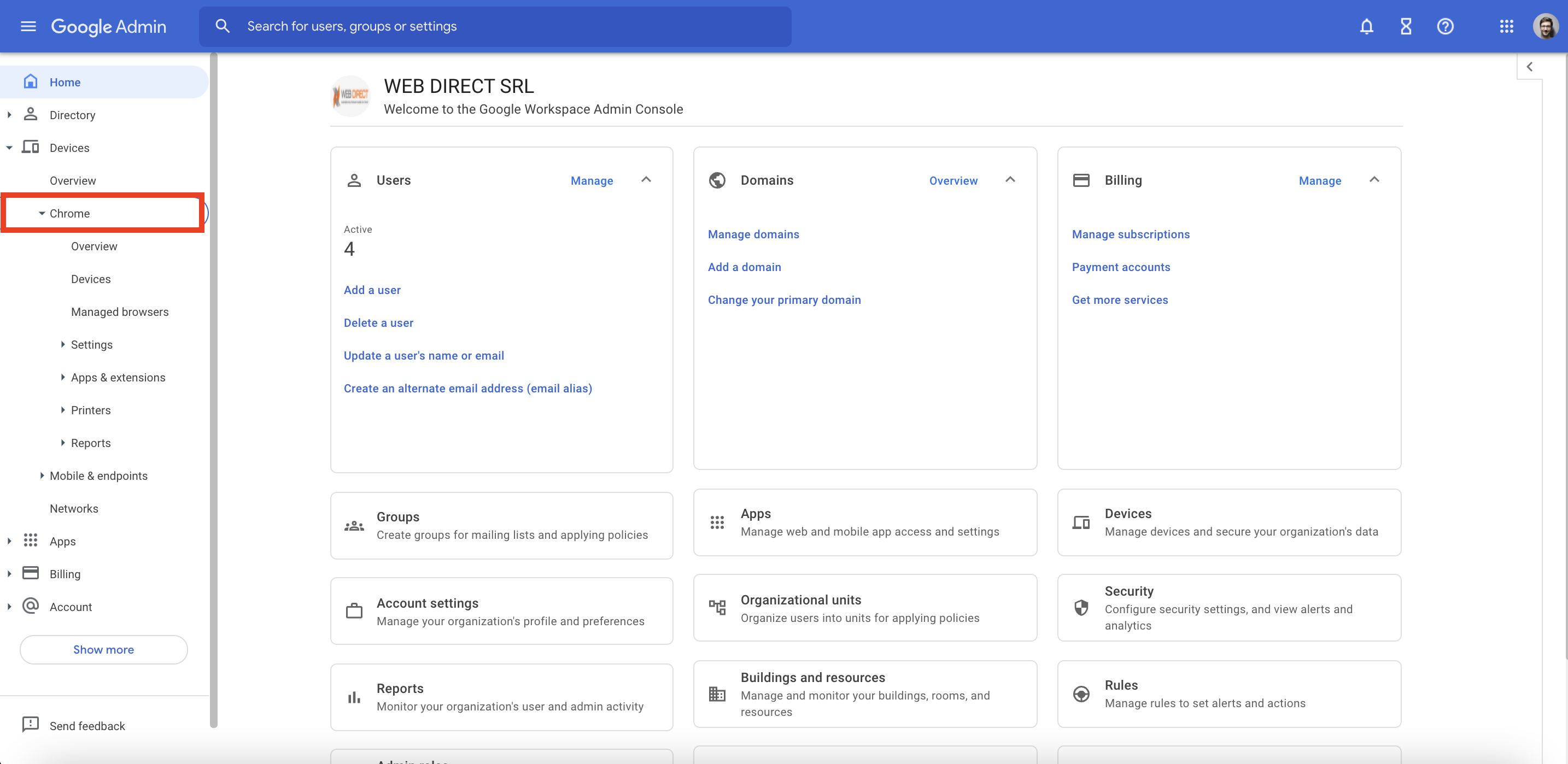1568x764 pixels.
Task: Expand Mobile & endpoints in sidebar
Action: (x=42, y=475)
